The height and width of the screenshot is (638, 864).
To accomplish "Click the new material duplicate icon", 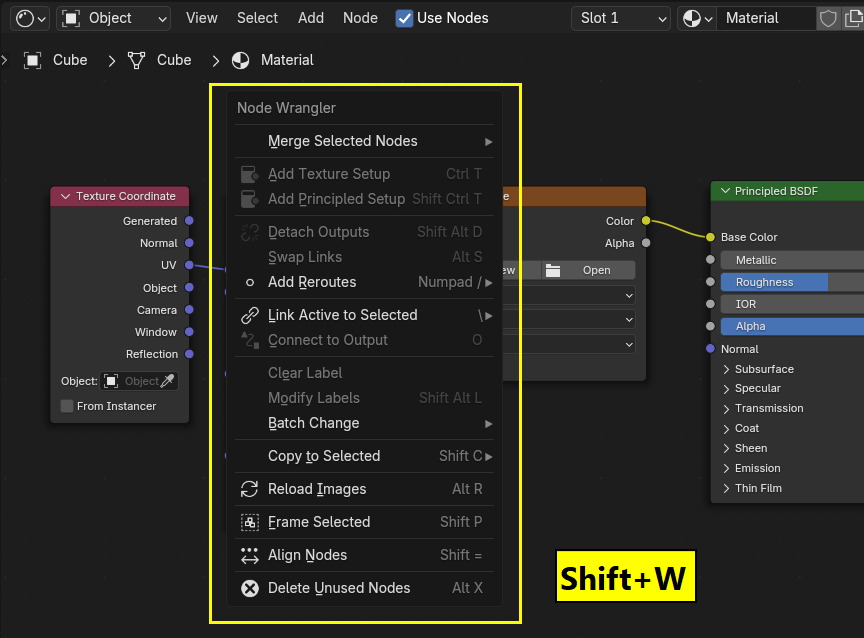I will [x=853, y=18].
